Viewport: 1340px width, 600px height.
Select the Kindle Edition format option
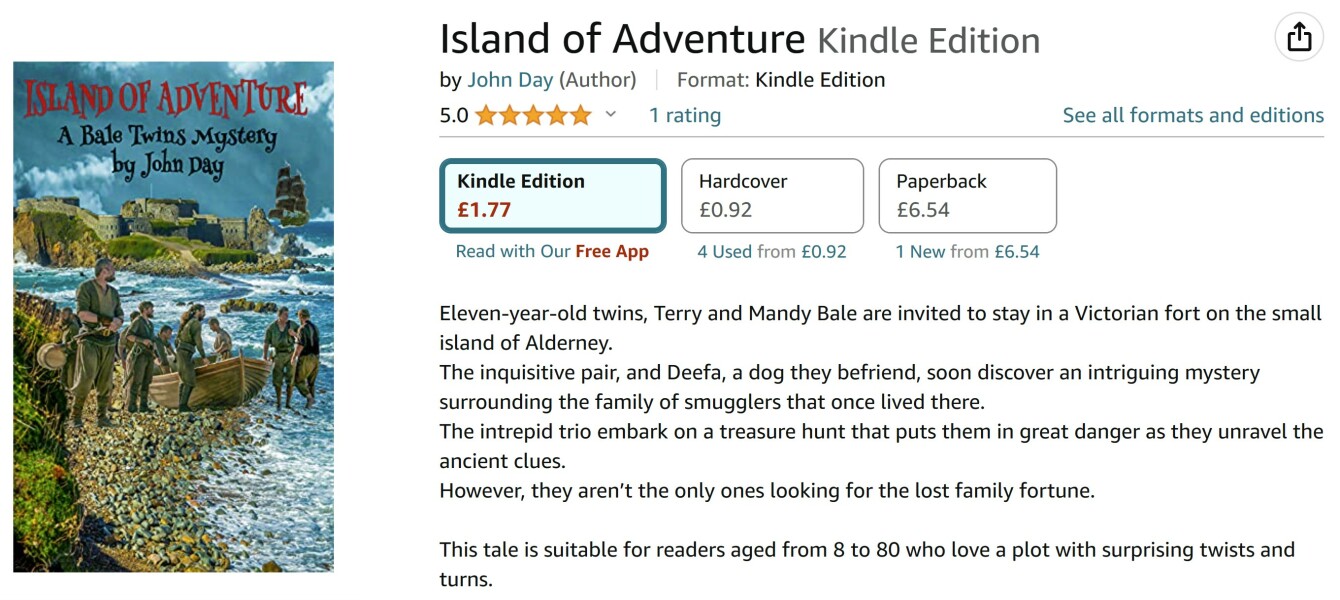pos(553,195)
